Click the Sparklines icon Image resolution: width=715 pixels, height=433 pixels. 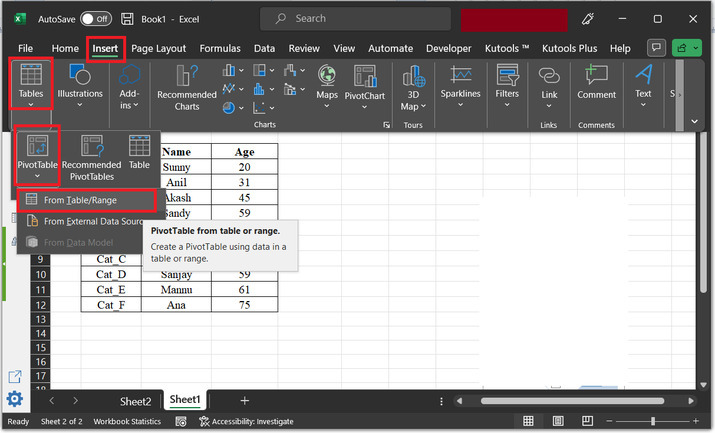click(461, 83)
